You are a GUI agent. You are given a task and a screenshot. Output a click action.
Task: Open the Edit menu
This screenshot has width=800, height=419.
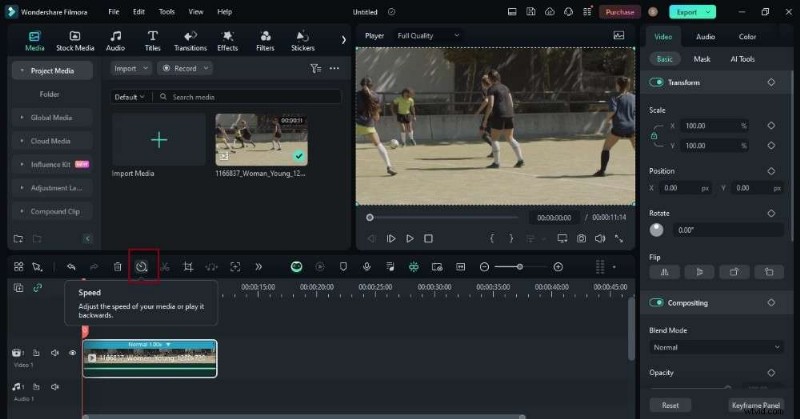coord(139,11)
